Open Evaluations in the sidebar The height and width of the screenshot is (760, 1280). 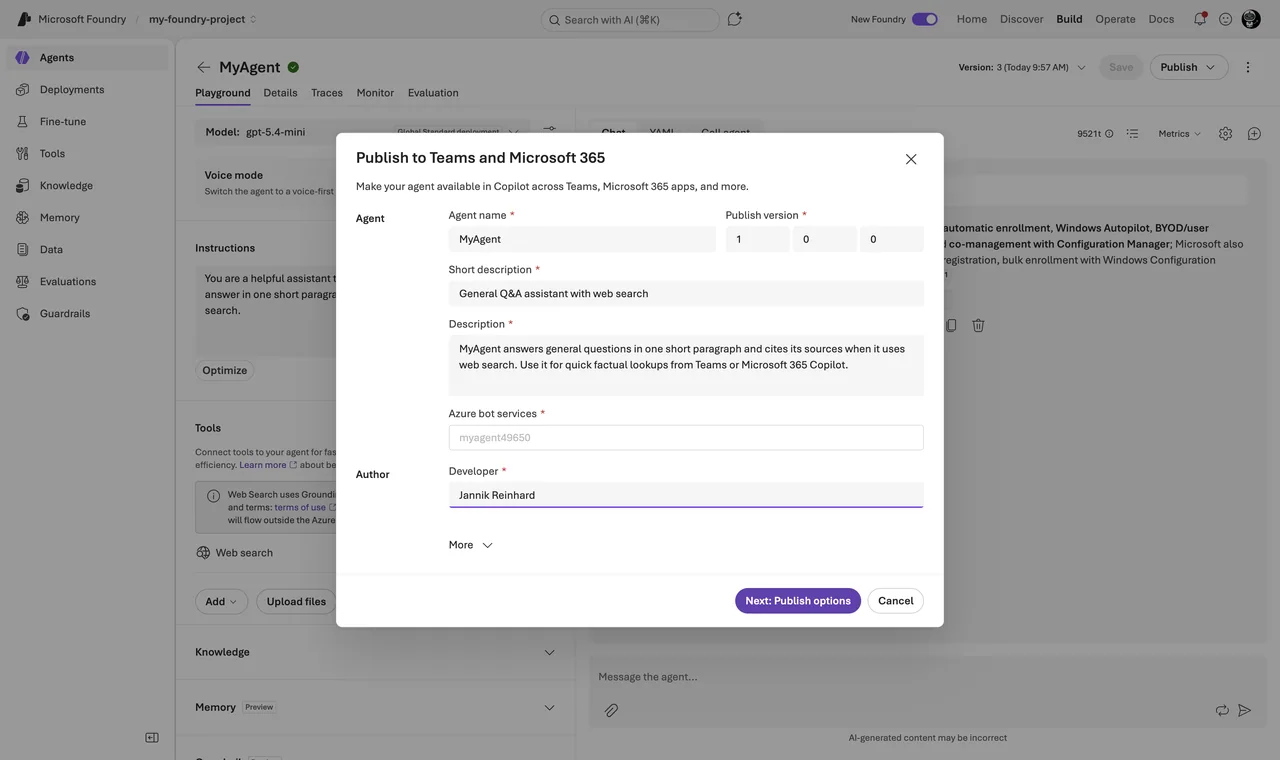(x=88, y=282)
